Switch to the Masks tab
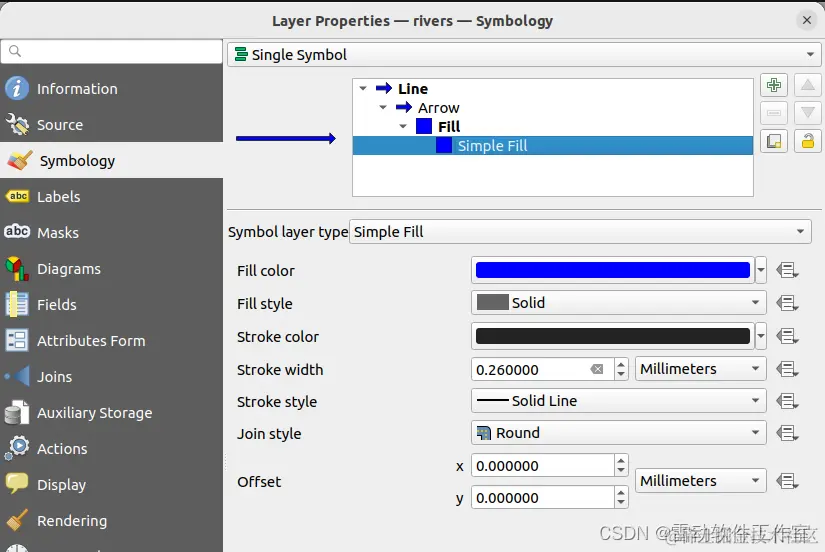This screenshot has width=825, height=552. [112, 233]
